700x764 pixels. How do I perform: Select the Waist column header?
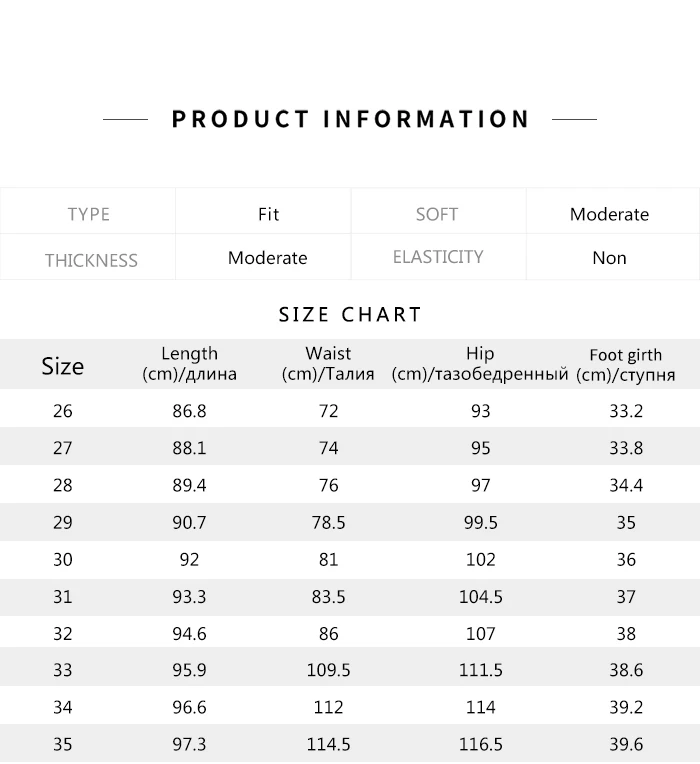click(x=328, y=364)
